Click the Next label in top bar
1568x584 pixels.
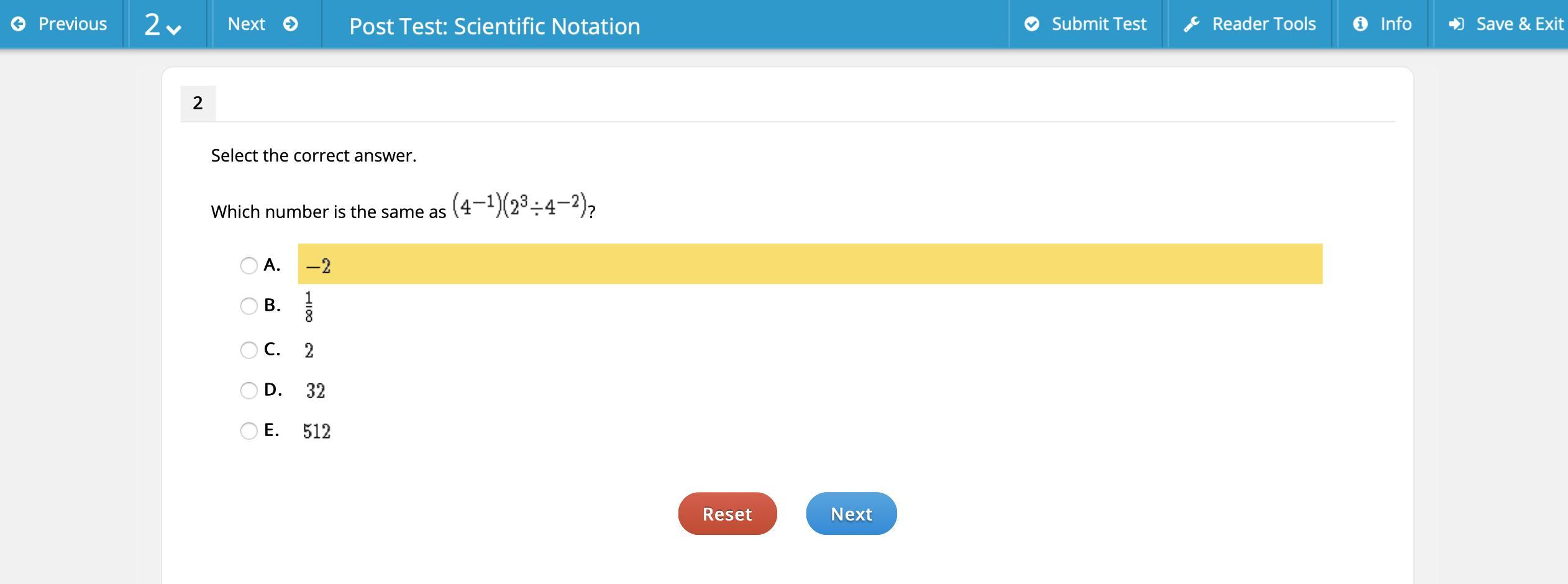coord(246,24)
